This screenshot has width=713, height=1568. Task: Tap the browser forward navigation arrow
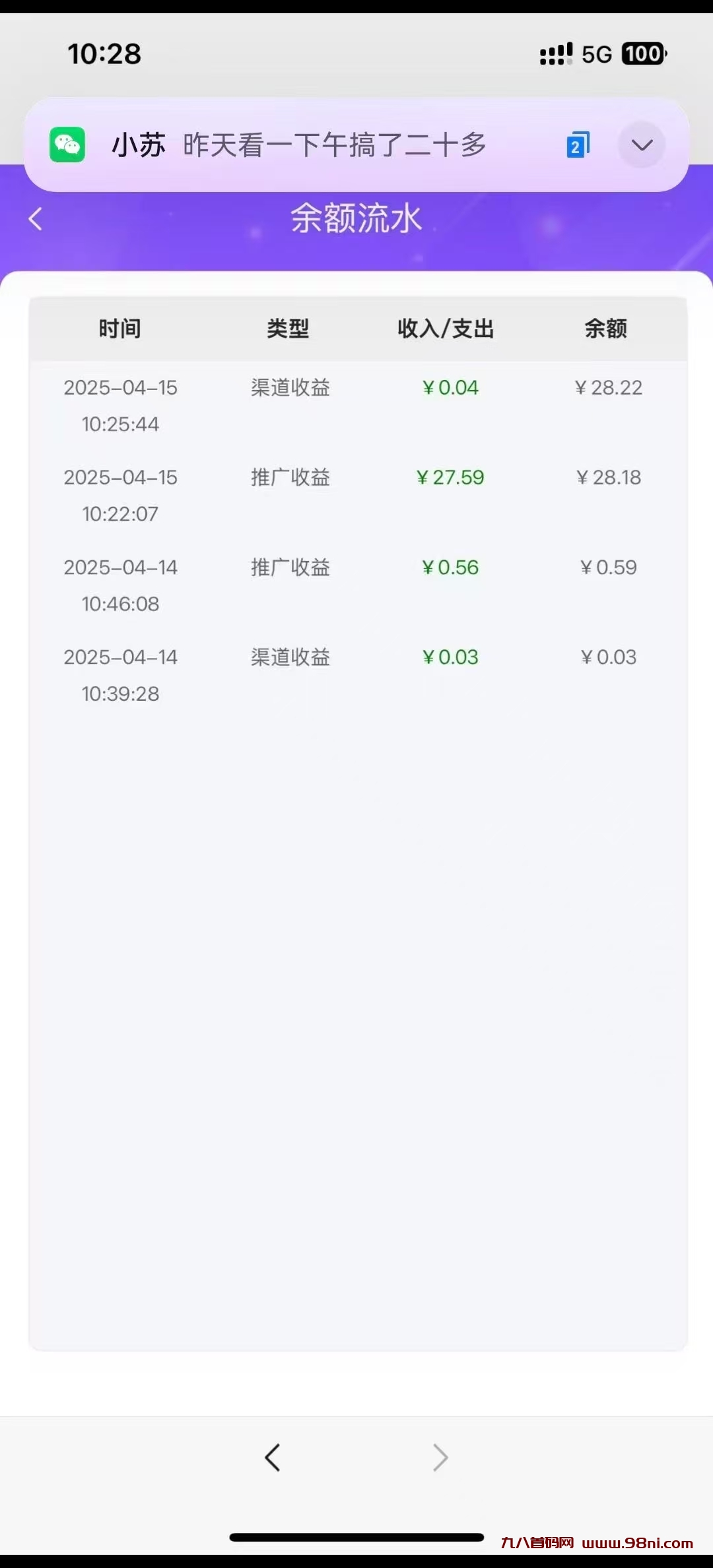440,1457
